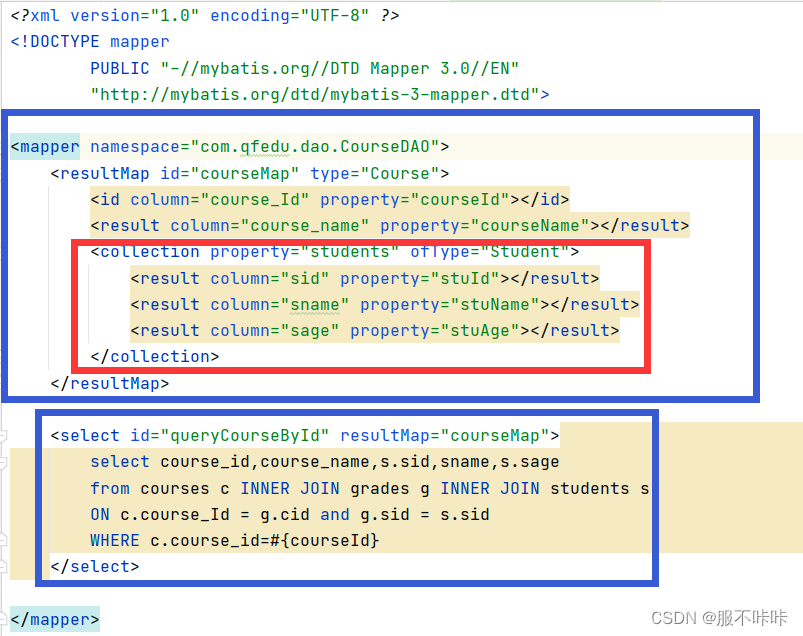The height and width of the screenshot is (636, 803).
Task: Click the type="Course" attribute
Action: tap(374, 174)
